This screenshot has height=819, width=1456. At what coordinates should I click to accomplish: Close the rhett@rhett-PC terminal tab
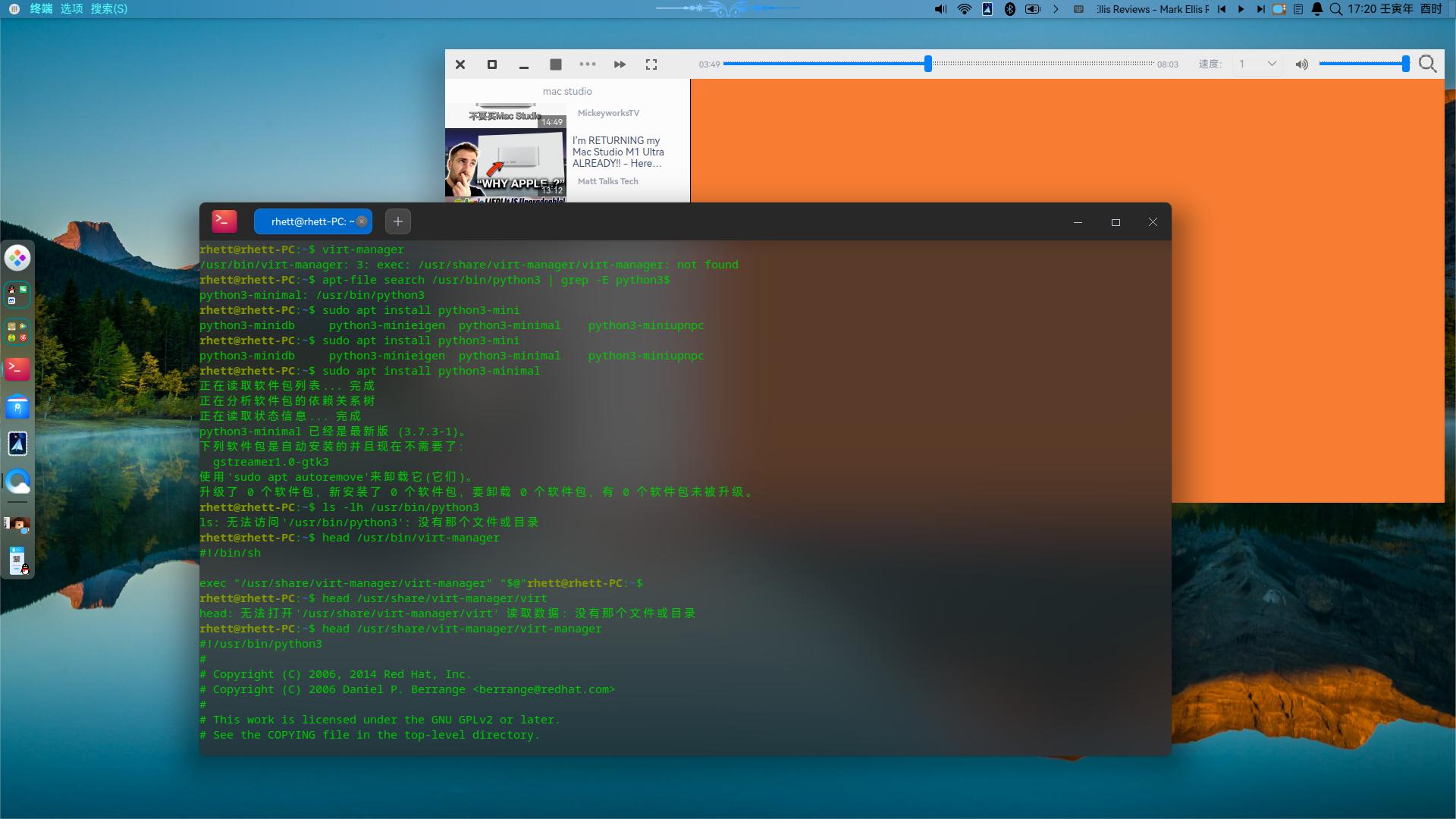pyautogui.click(x=362, y=221)
